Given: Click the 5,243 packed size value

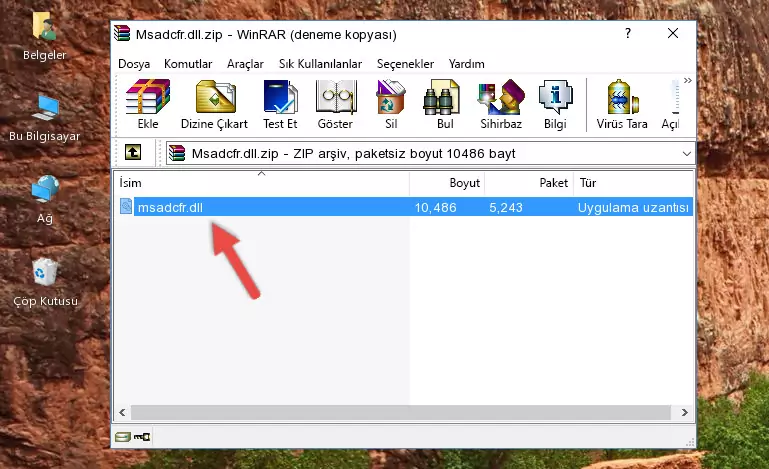Looking at the screenshot, I should click(506, 208).
